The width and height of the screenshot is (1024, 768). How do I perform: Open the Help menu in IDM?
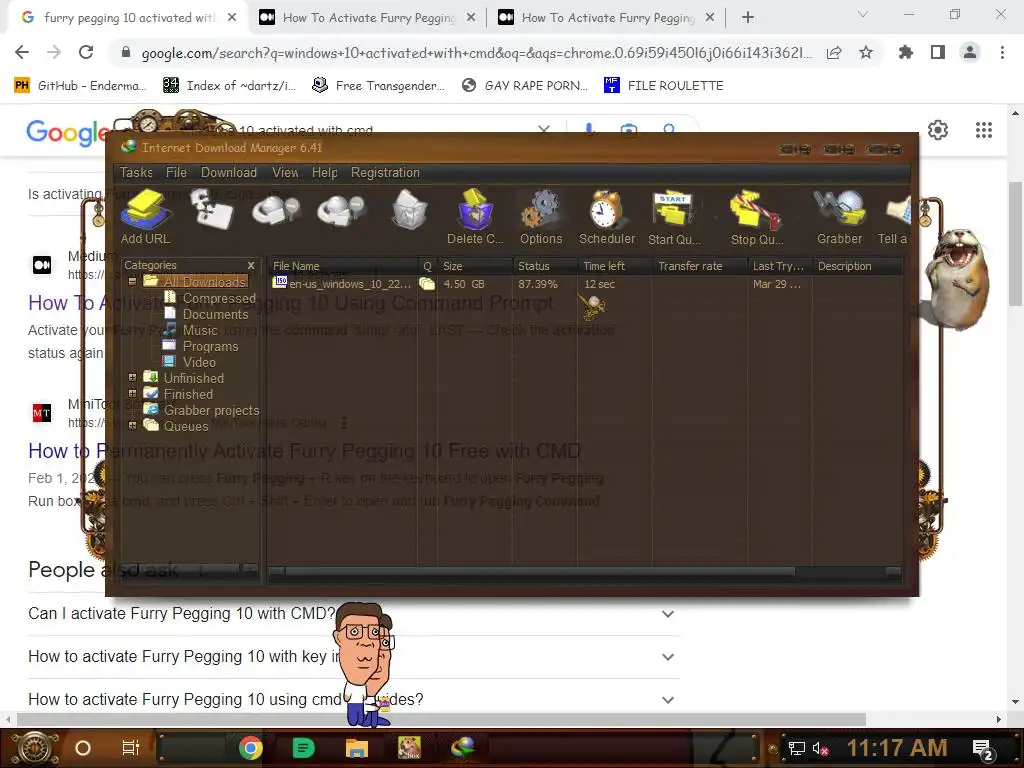click(325, 172)
